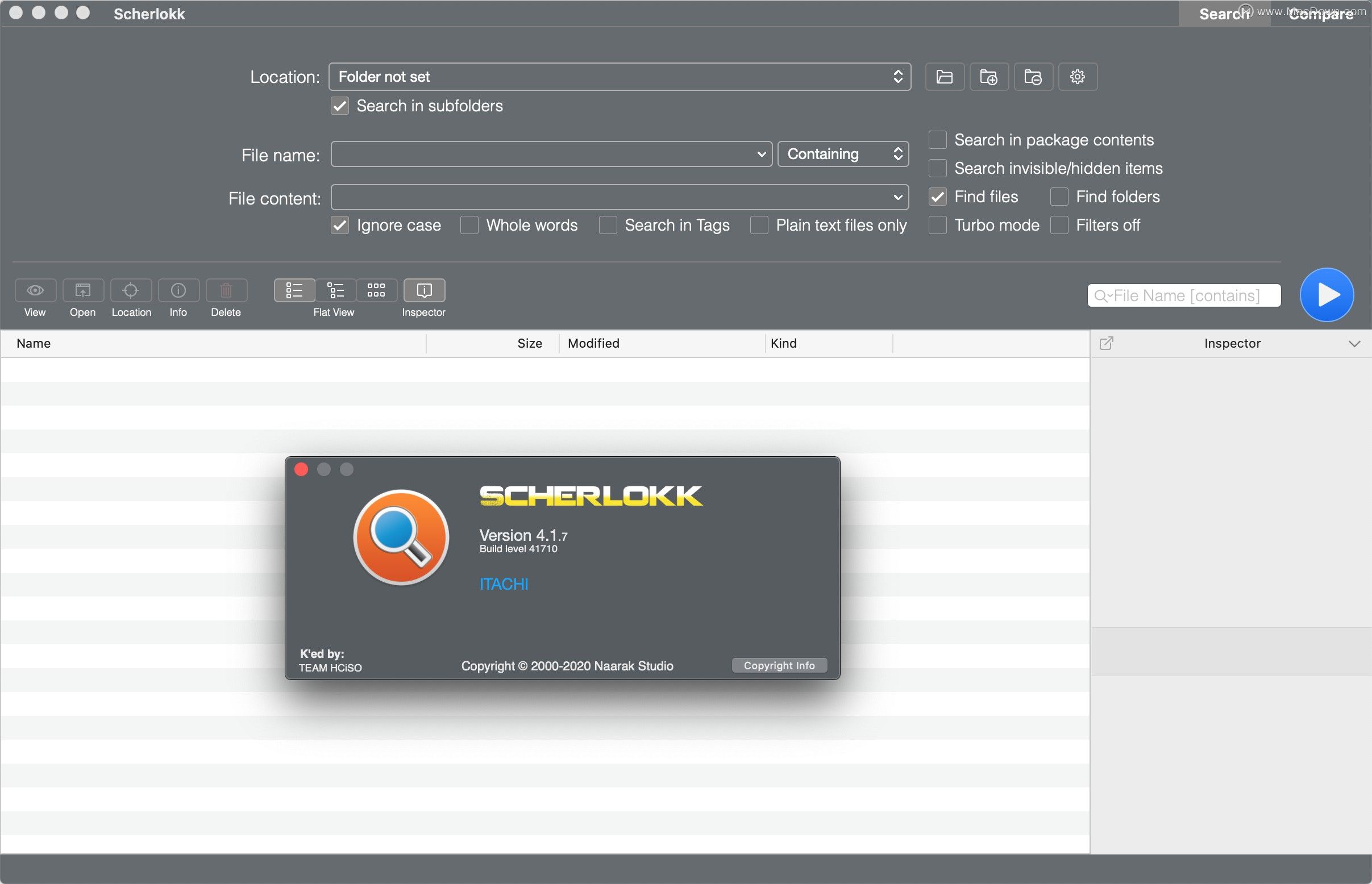Select the flat list view icon

[x=294, y=290]
